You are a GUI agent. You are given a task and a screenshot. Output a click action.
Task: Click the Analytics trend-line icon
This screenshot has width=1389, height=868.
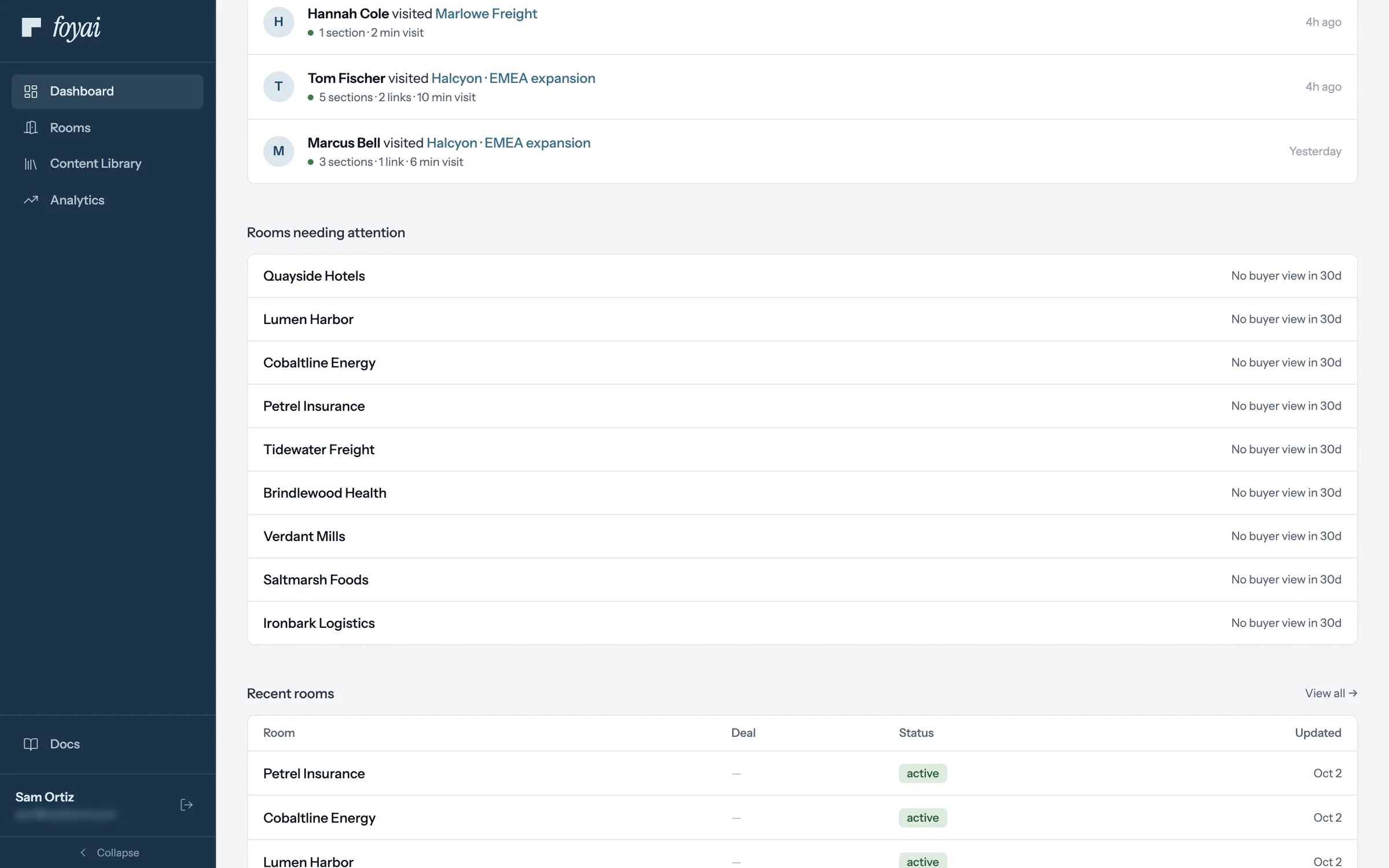[31, 200]
